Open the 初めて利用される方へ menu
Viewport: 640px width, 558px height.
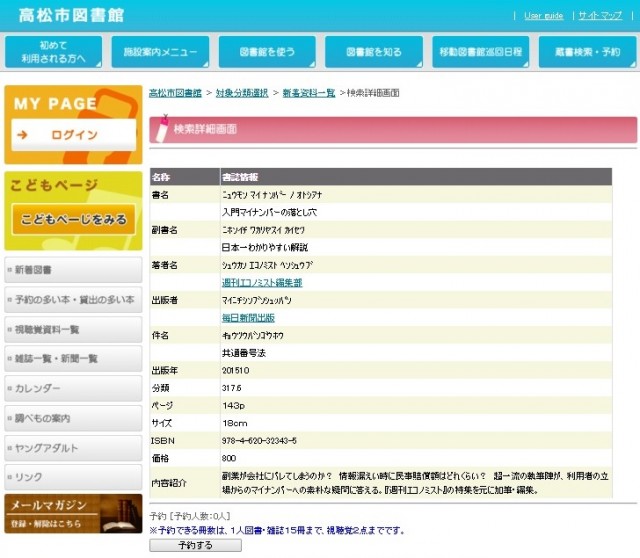pyautogui.click(x=53, y=52)
